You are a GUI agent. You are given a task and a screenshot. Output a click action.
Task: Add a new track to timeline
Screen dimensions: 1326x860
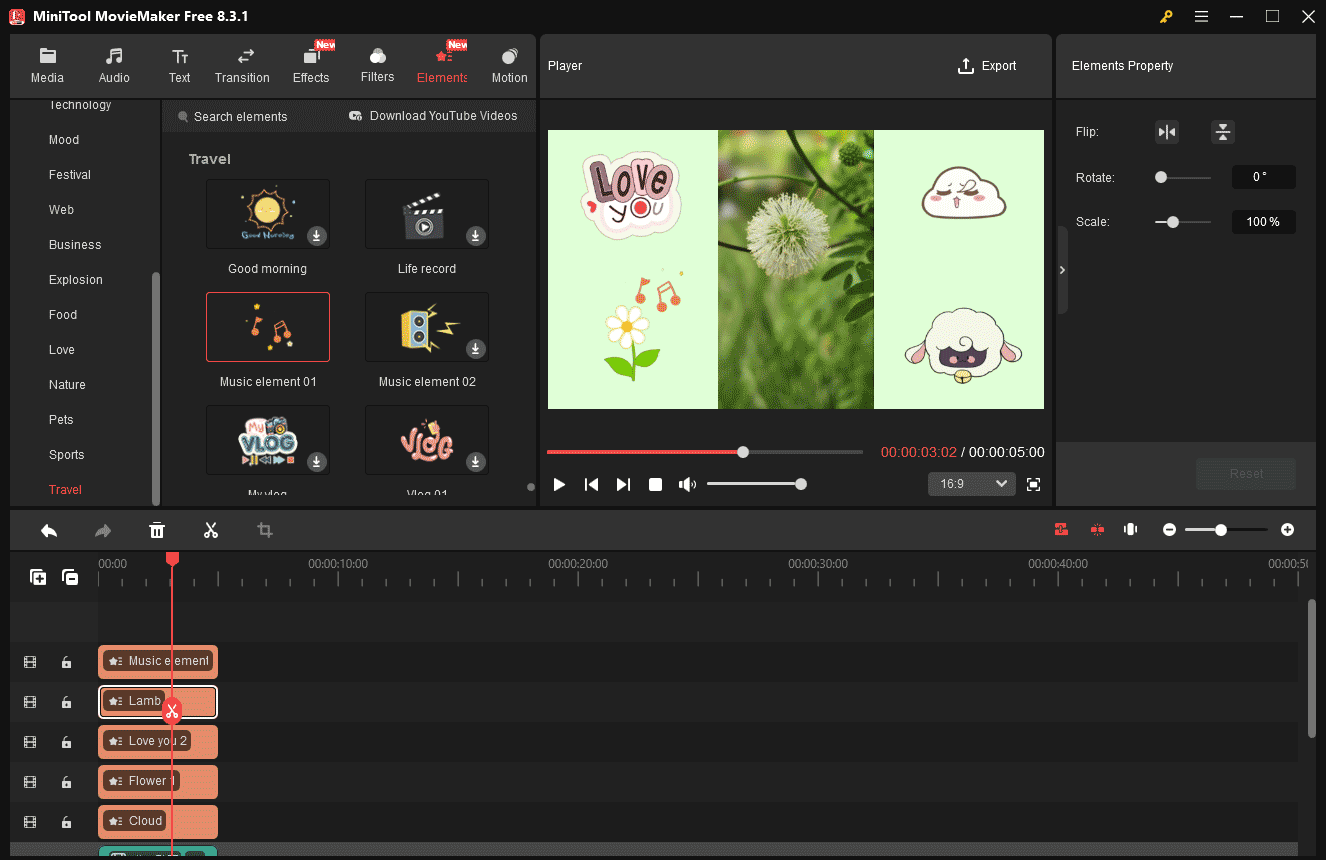[38, 577]
